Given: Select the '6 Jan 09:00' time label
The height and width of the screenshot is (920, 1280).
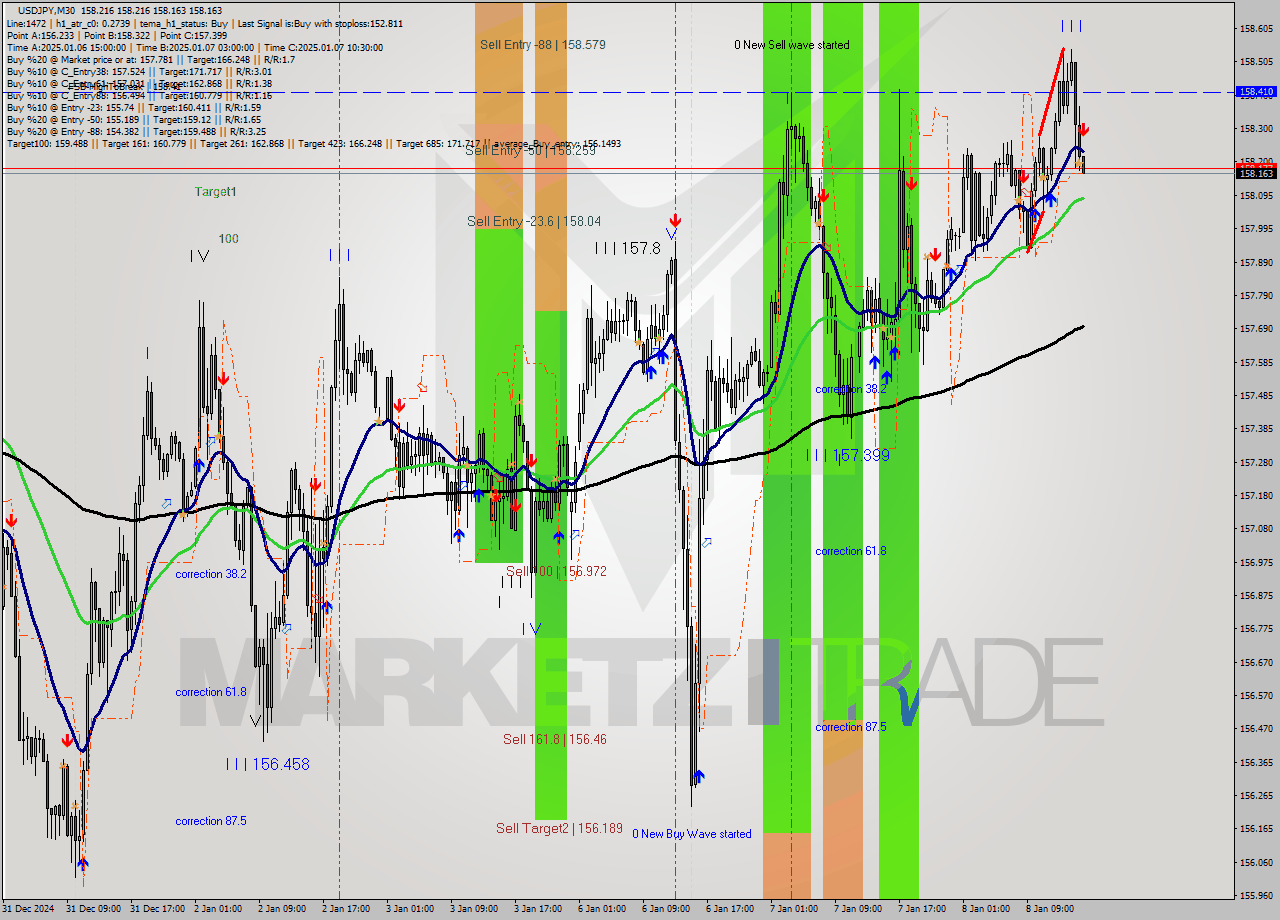Looking at the screenshot, I should click(666, 909).
